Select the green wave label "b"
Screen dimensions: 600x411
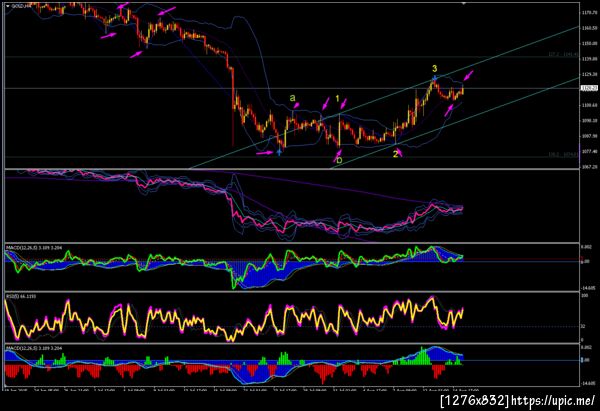click(339, 160)
